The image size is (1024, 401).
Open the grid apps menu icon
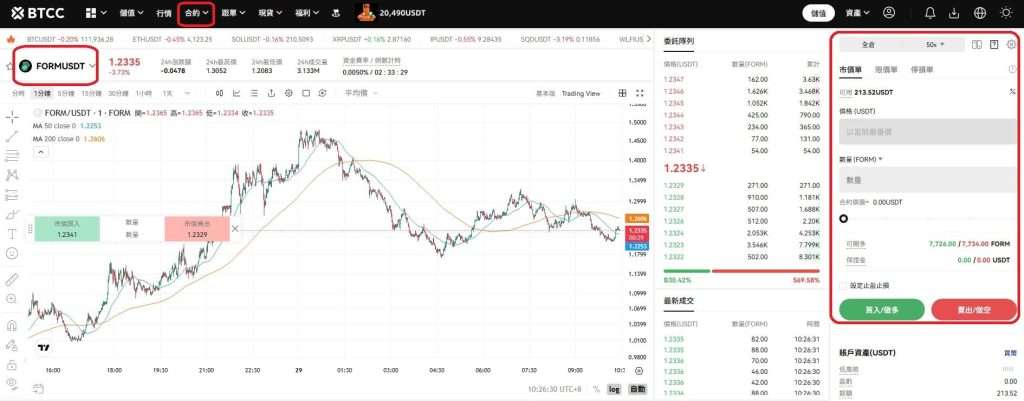(91, 12)
